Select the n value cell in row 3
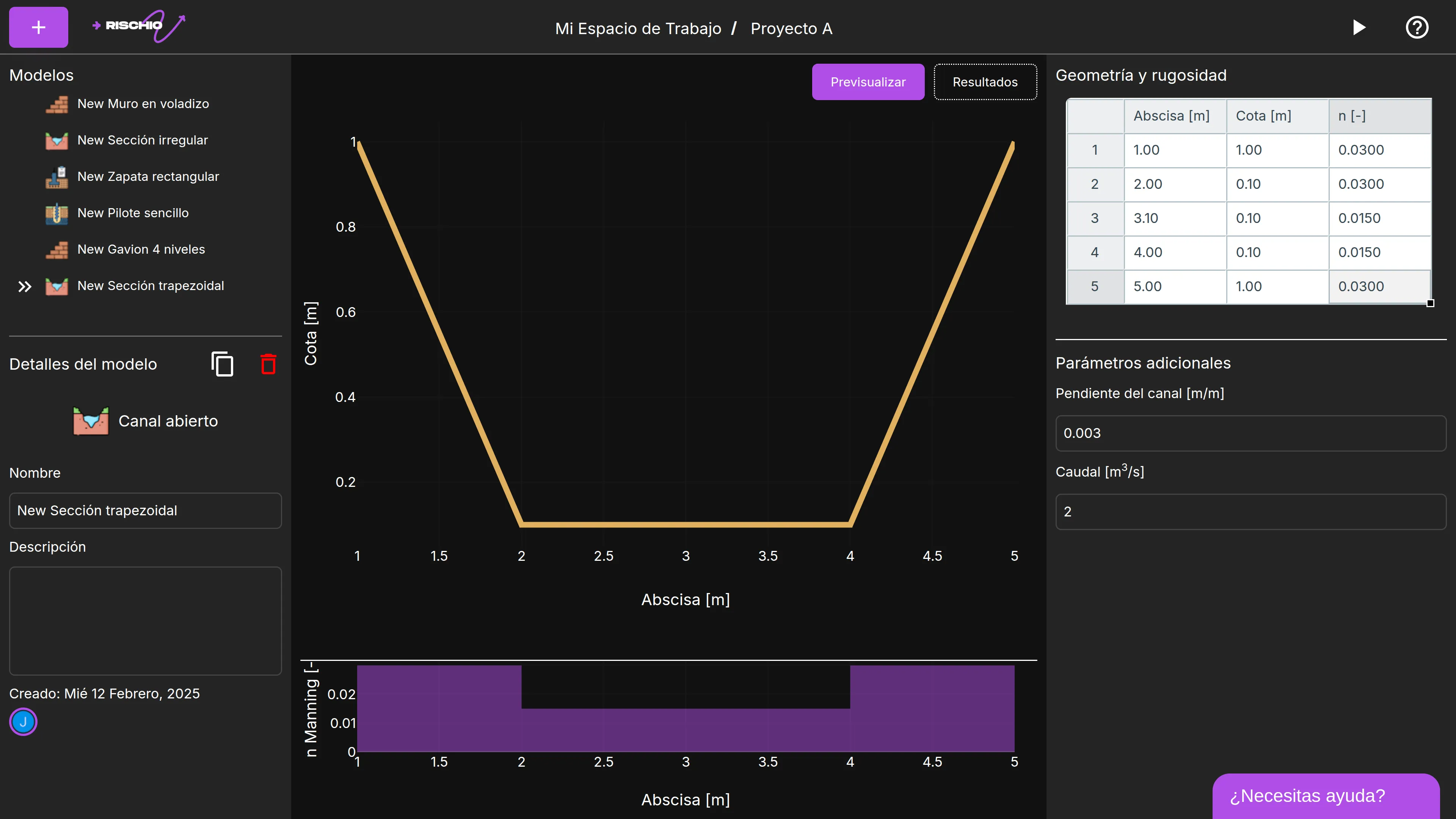The height and width of the screenshot is (819, 1456). click(1379, 218)
